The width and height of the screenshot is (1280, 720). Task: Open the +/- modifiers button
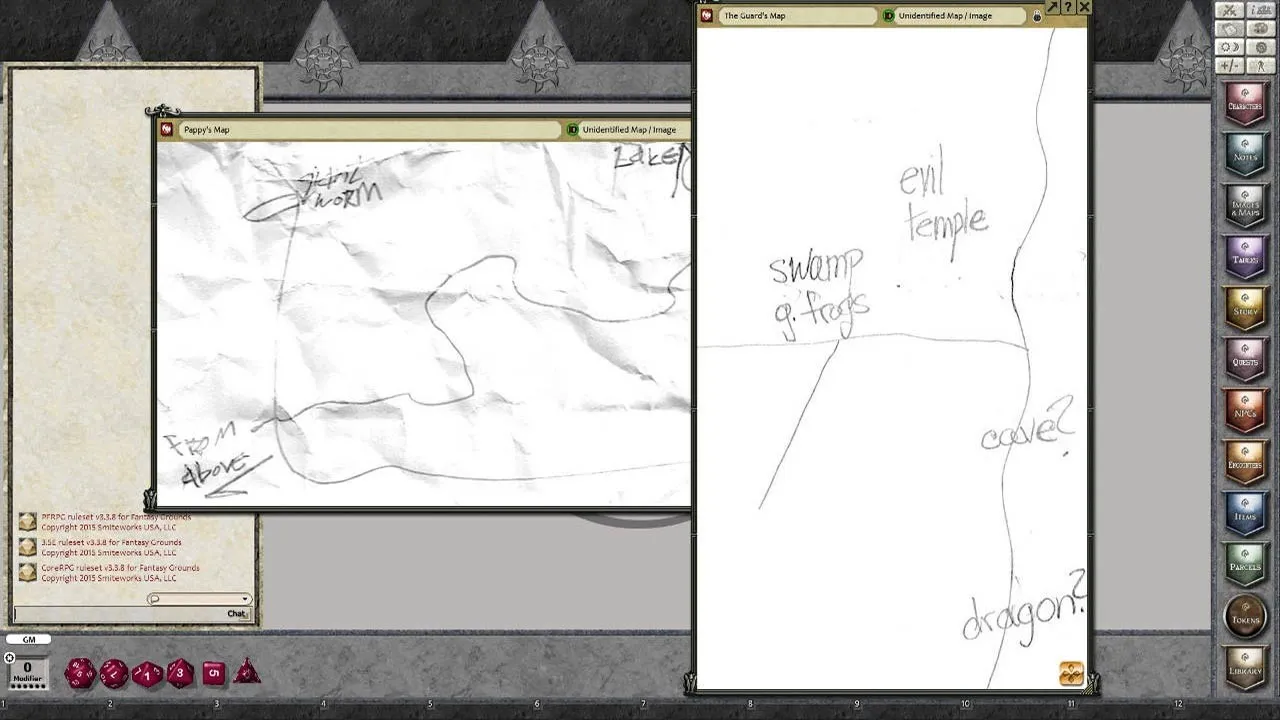pos(1230,66)
